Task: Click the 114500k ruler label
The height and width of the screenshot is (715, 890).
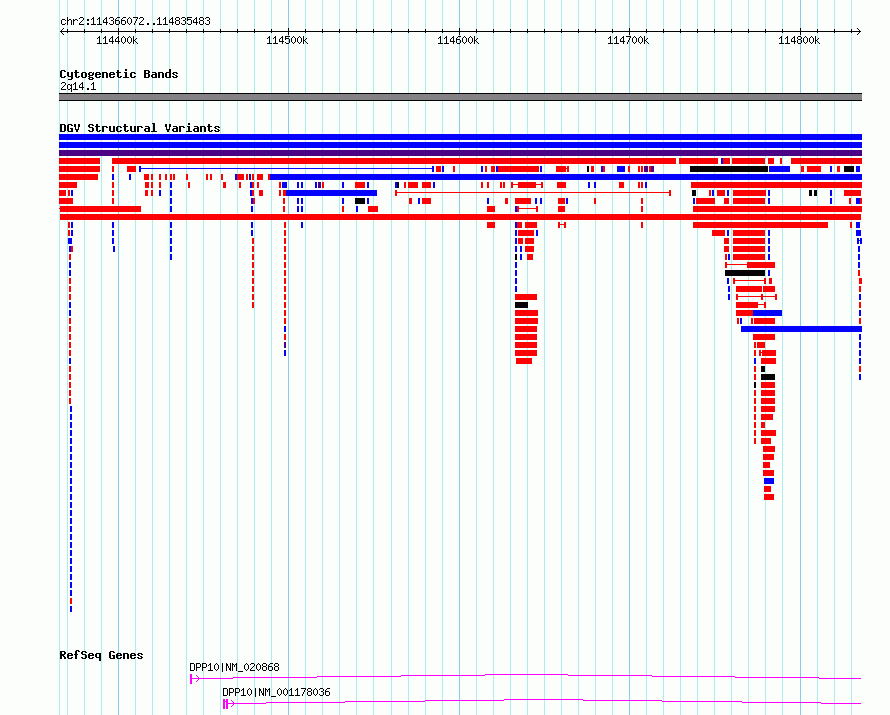Action: [x=287, y=40]
